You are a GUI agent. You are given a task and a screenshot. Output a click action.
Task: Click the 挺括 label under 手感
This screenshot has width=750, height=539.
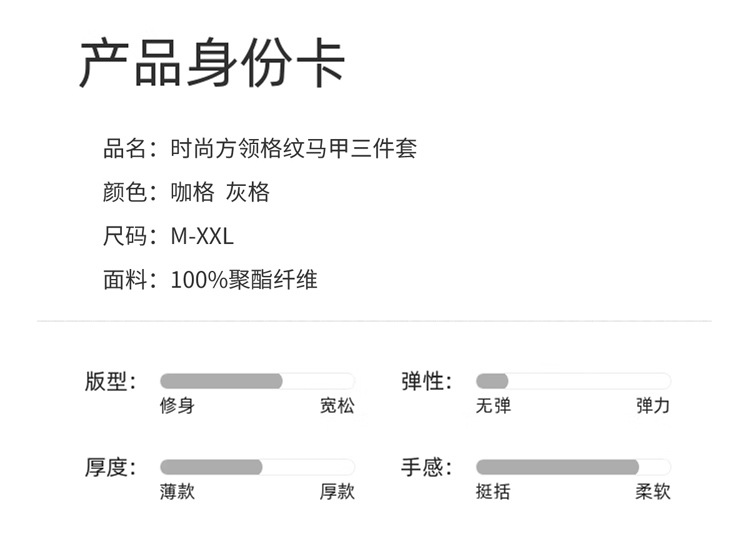(x=493, y=491)
